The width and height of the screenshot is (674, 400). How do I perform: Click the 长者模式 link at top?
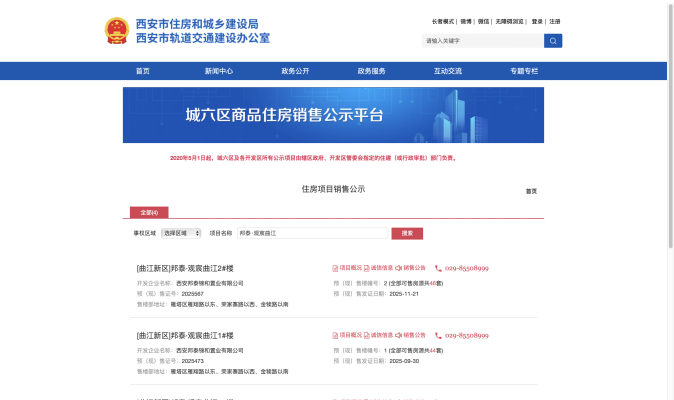pyautogui.click(x=443, y=21)
